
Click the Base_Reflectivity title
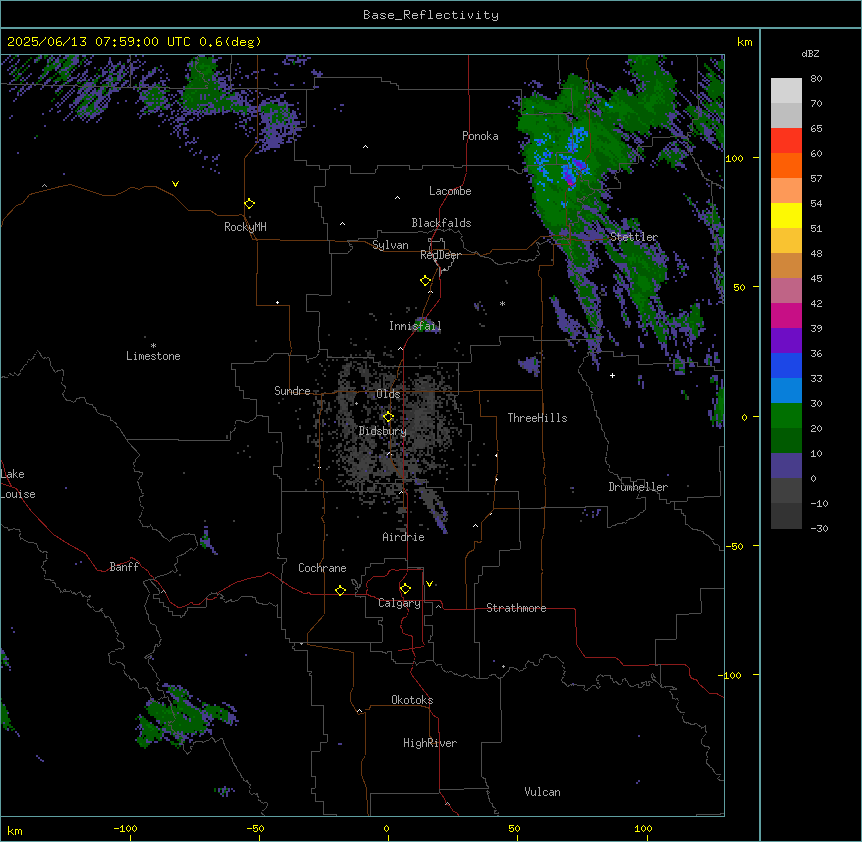click(x=431, y=15)
